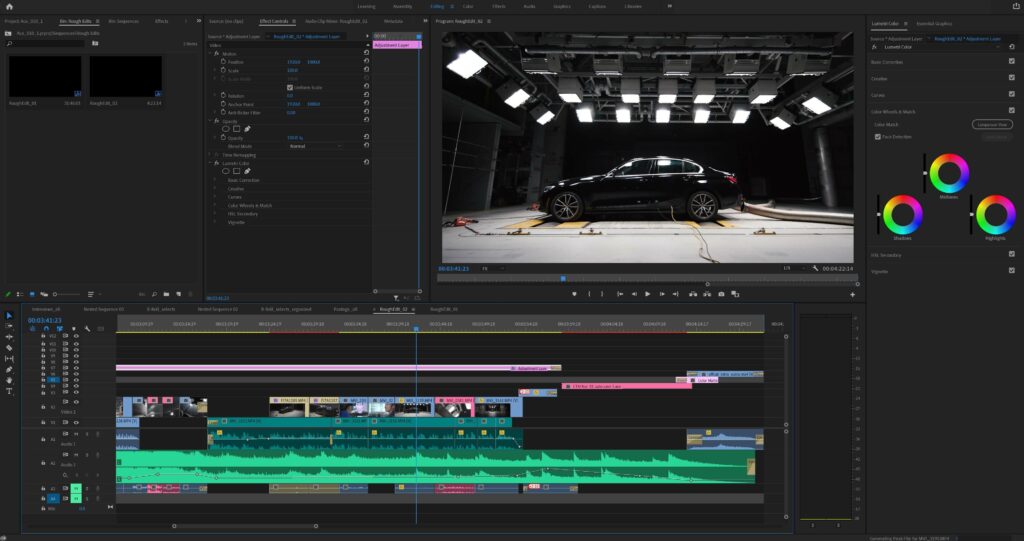The width and height of the screenshot is (1024, 541).
Task: Open the share/export icon at top right
Action: [x=1016, y=7]
